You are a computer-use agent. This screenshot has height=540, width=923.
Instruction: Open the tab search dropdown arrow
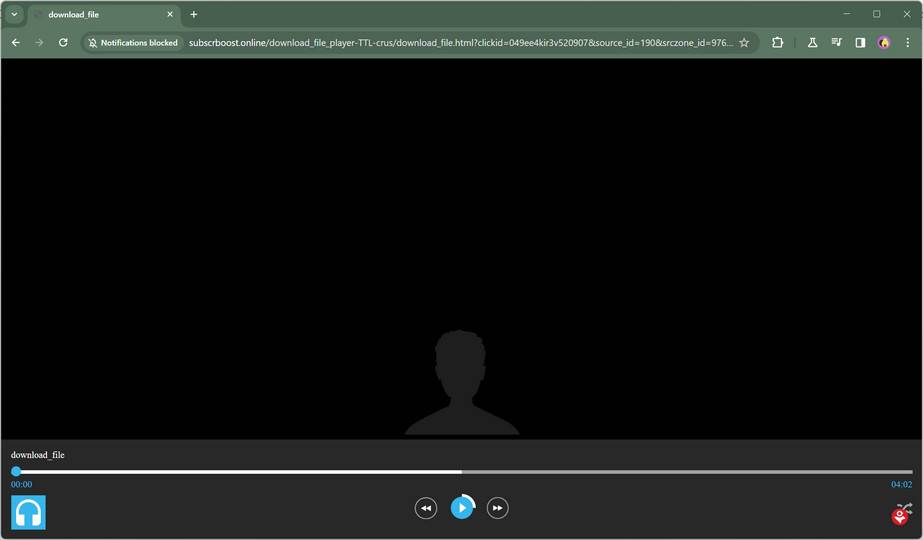14,14
